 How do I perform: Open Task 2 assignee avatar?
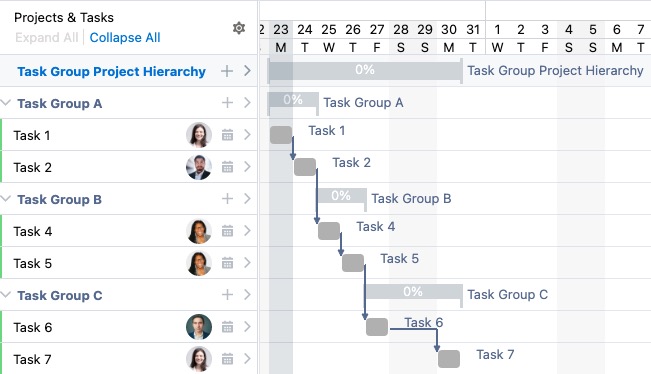199,167
